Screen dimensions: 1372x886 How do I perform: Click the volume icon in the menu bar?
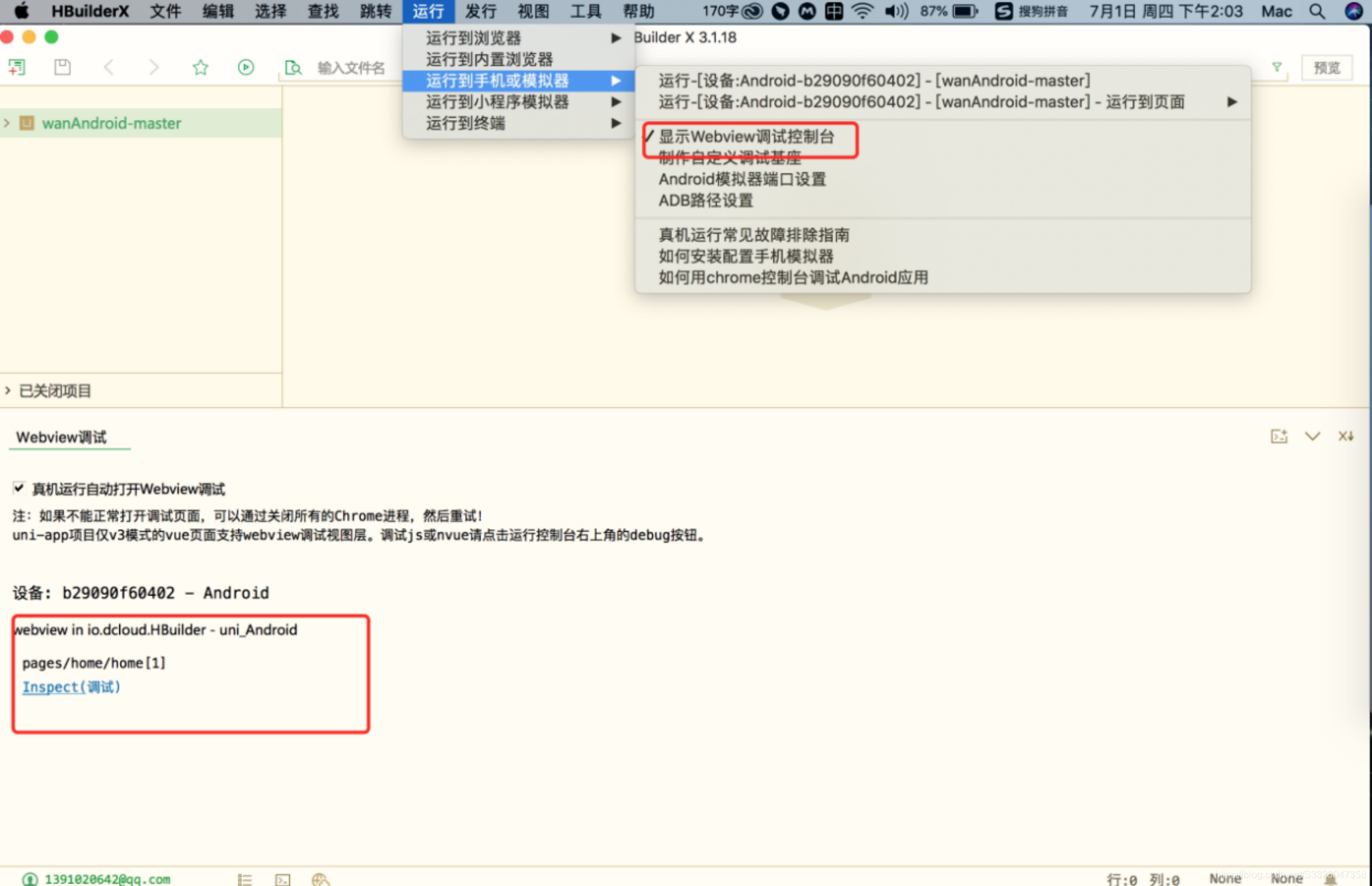point(896,11)
